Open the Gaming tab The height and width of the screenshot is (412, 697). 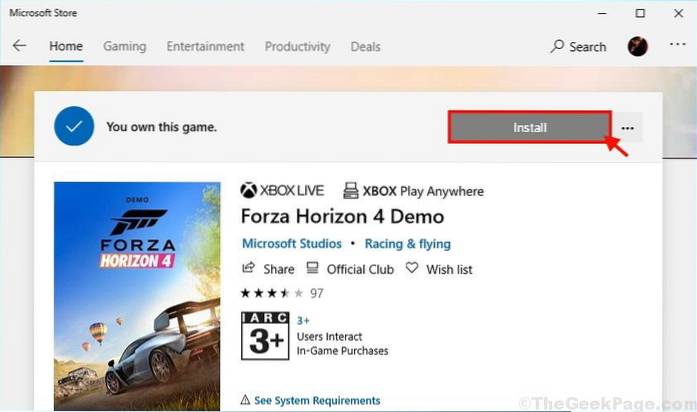pyautogui.click(x=124, y=47)
